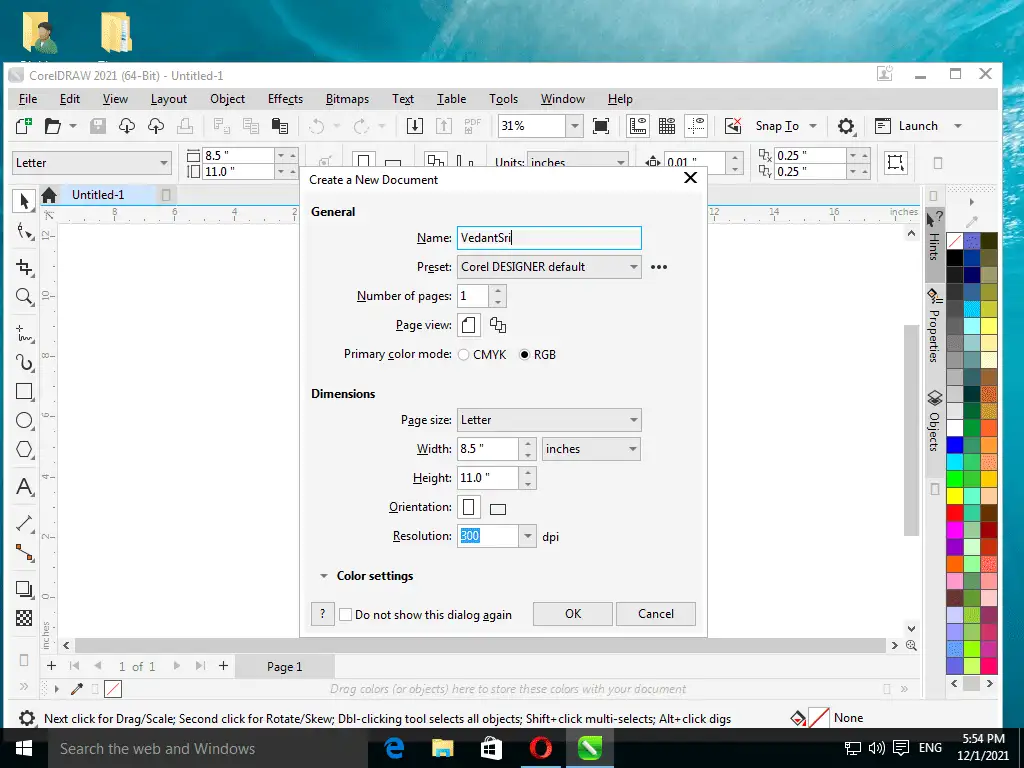Click Cancel in Create a New Document

[656, 614]
